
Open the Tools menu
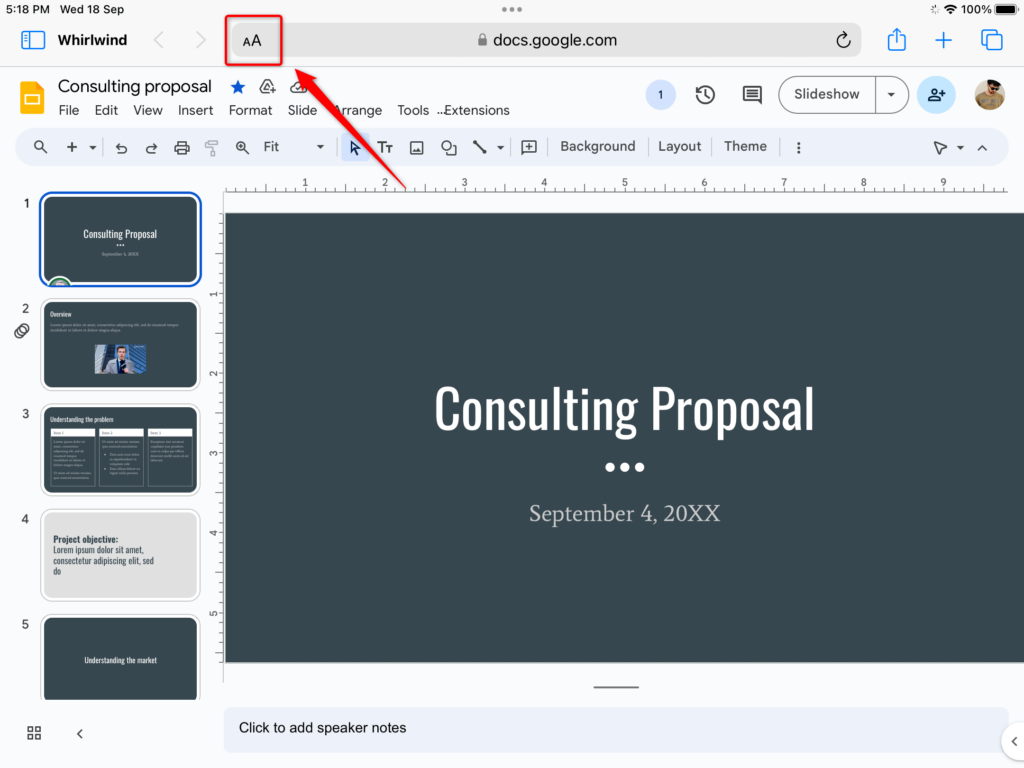click(413, 110)
